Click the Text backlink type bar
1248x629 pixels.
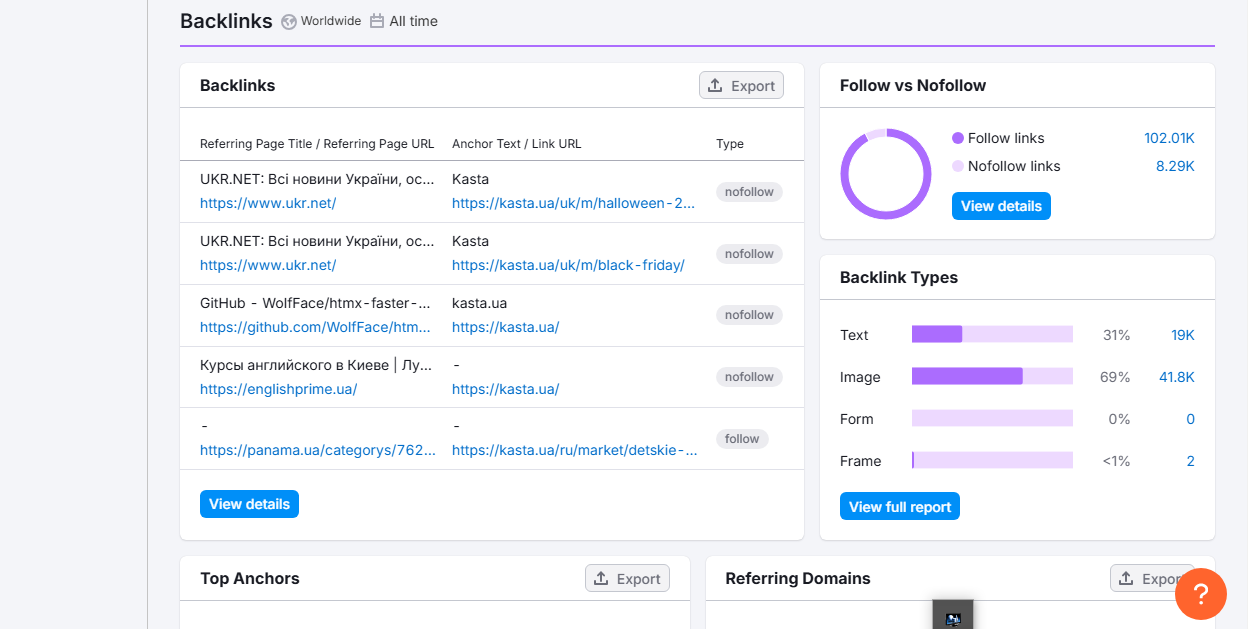pos(992,335)
